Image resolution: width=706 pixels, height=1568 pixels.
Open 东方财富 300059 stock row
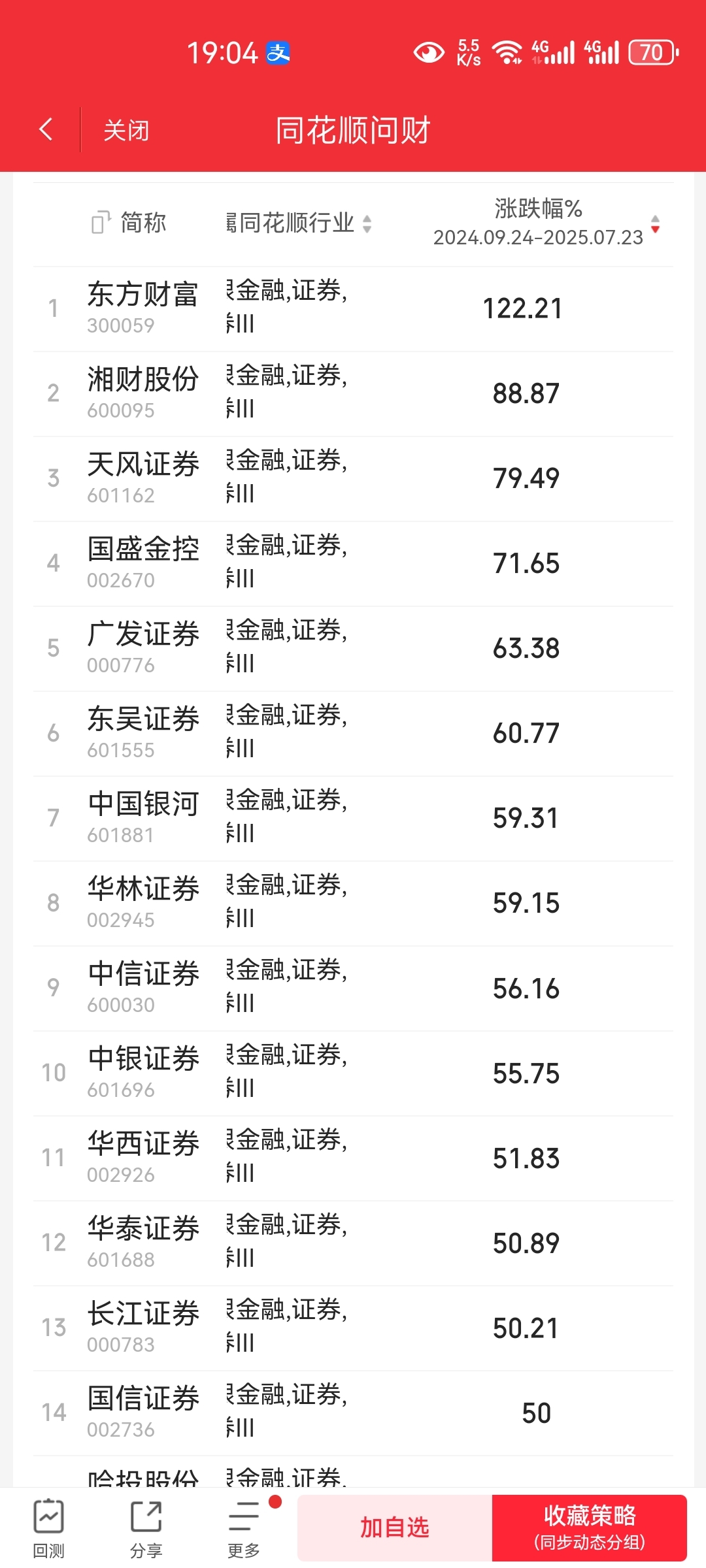click(353, 309)
